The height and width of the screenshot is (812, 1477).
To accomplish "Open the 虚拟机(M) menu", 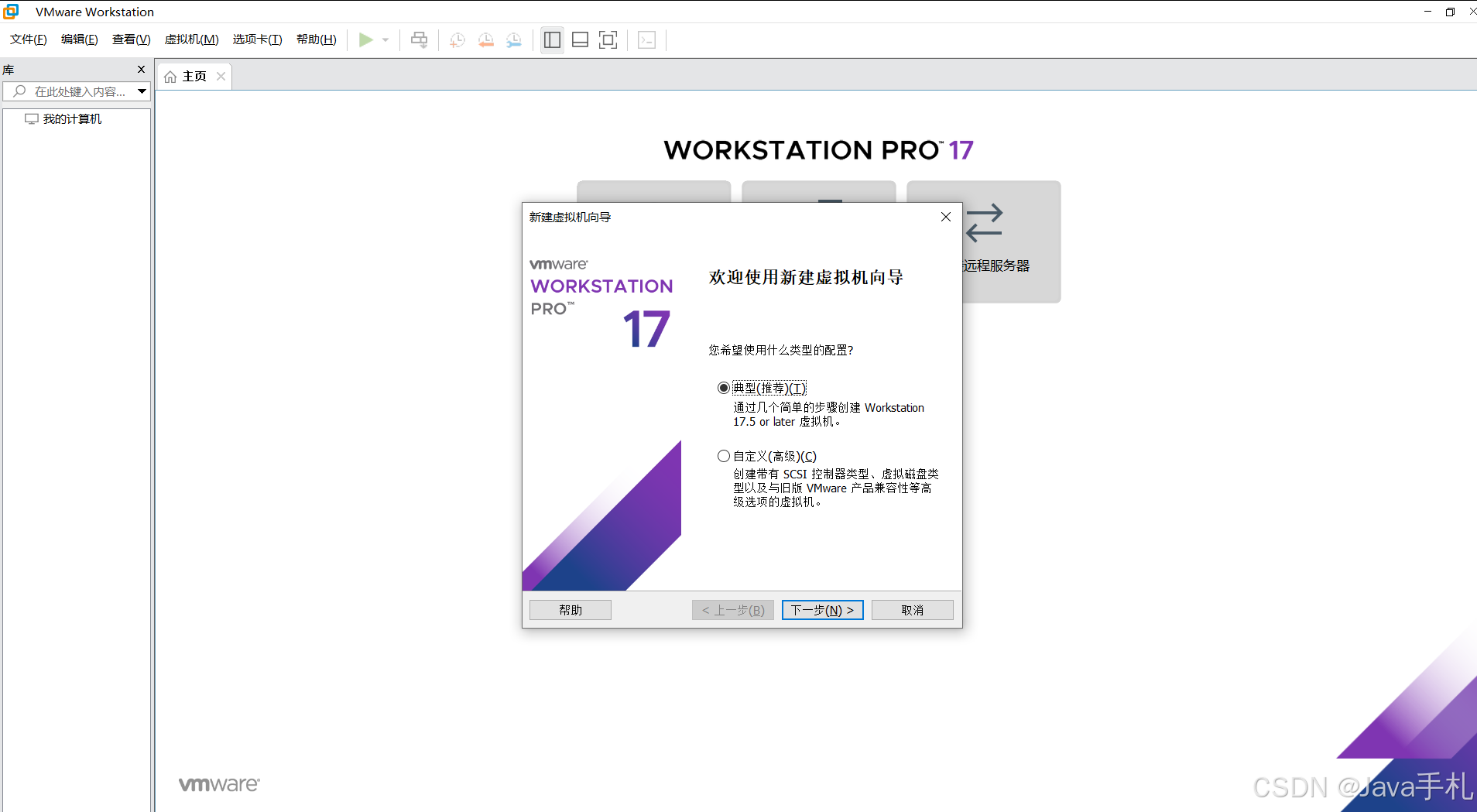I will [x=192, y=39].
